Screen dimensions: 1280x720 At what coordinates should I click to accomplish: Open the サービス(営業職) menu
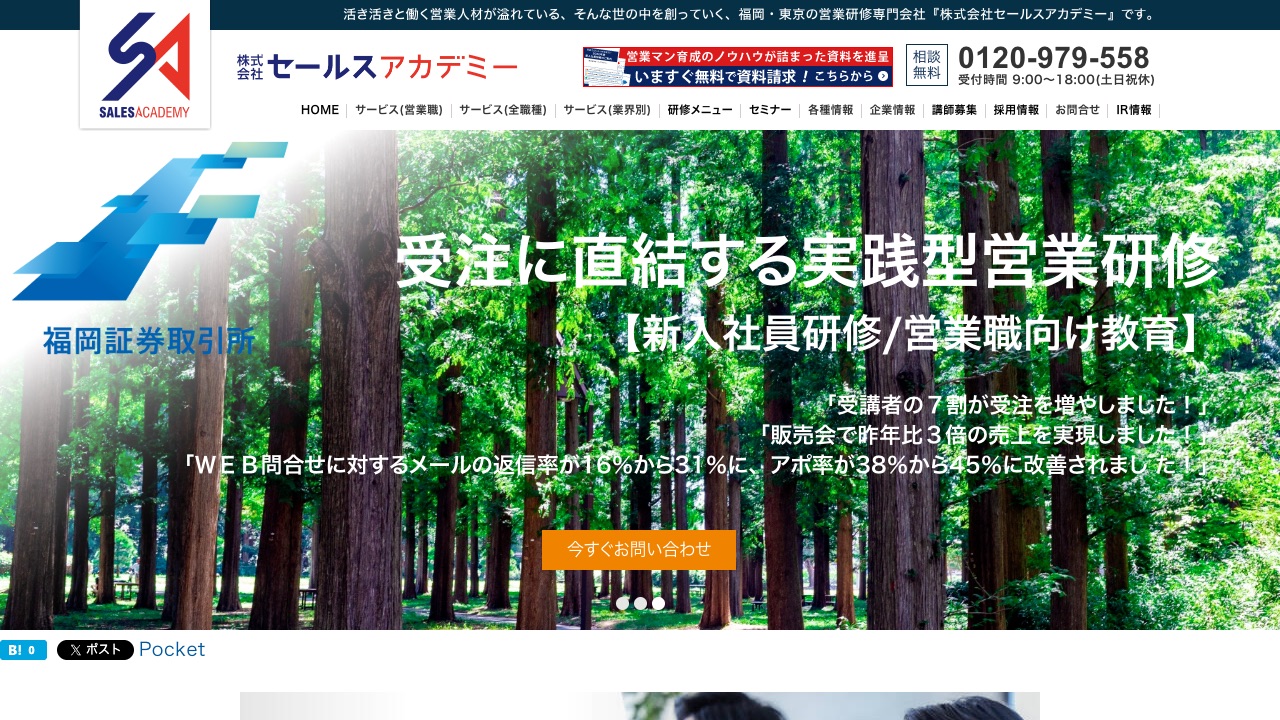pos(399,110)
